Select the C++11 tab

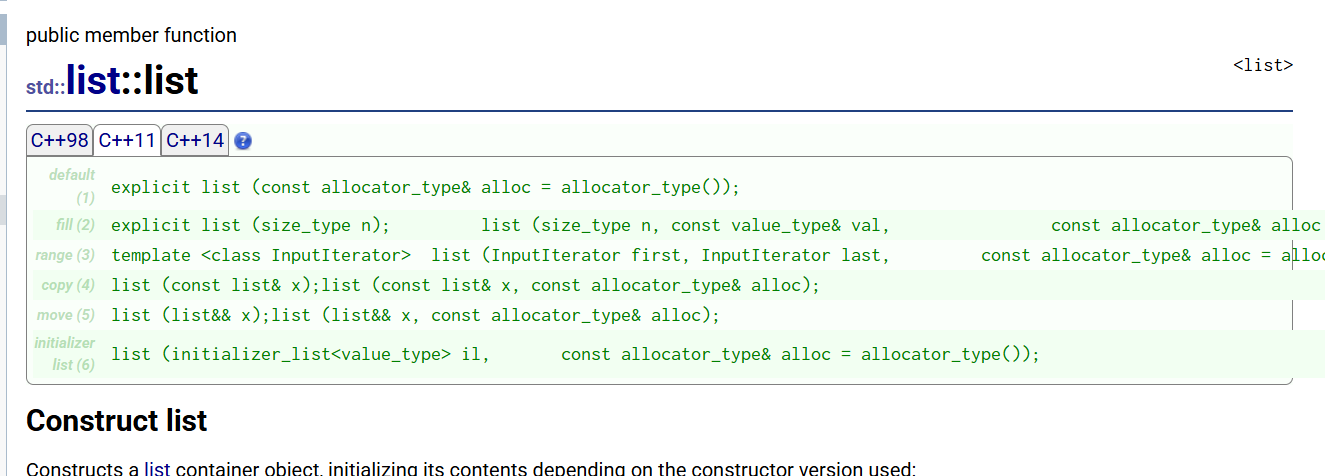[x=127, y=140]
